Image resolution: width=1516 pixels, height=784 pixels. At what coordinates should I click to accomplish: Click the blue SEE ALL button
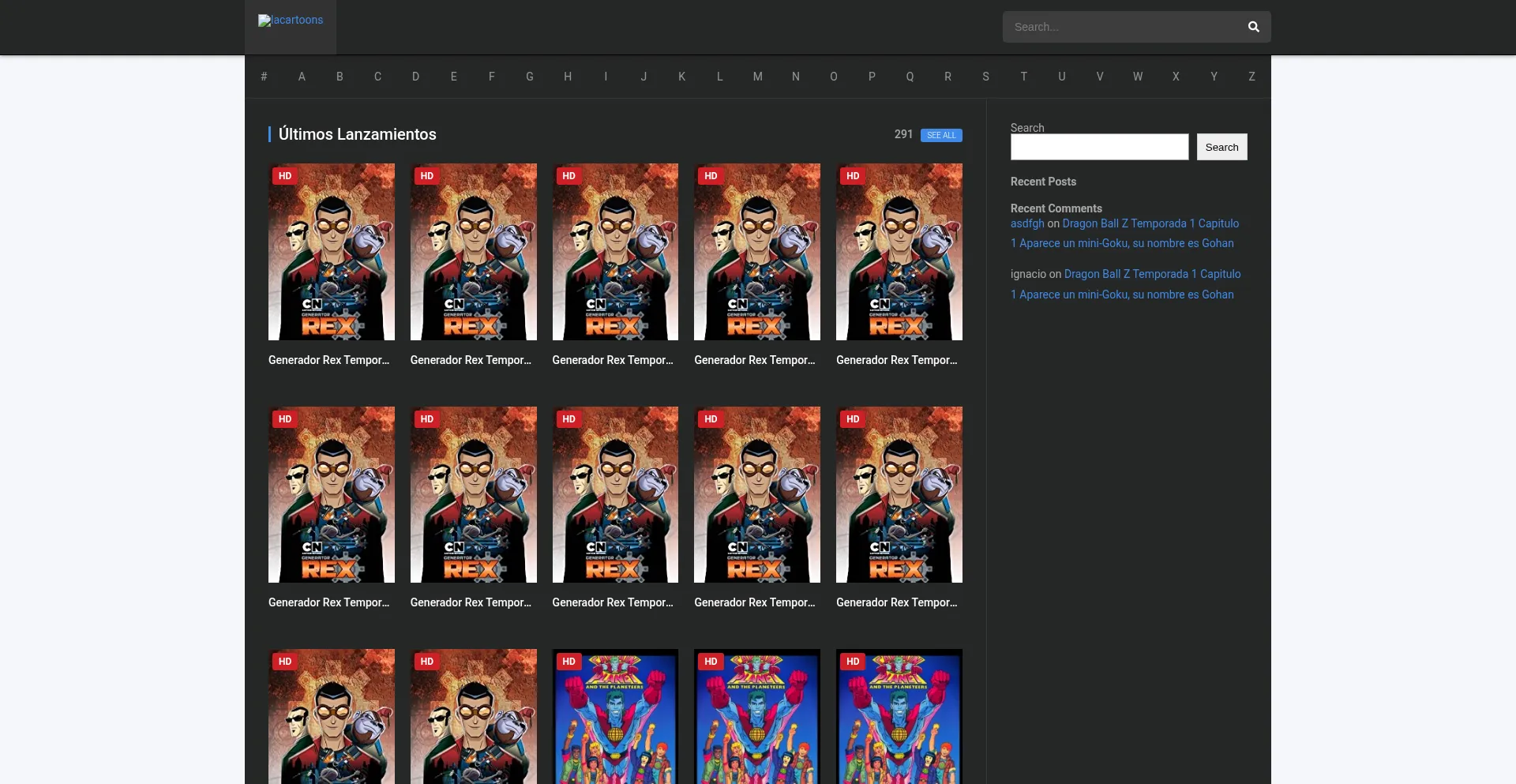[941, 135]
